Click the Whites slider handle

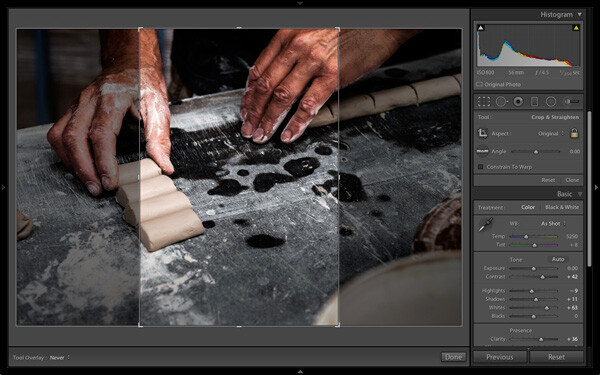(547, 308)
